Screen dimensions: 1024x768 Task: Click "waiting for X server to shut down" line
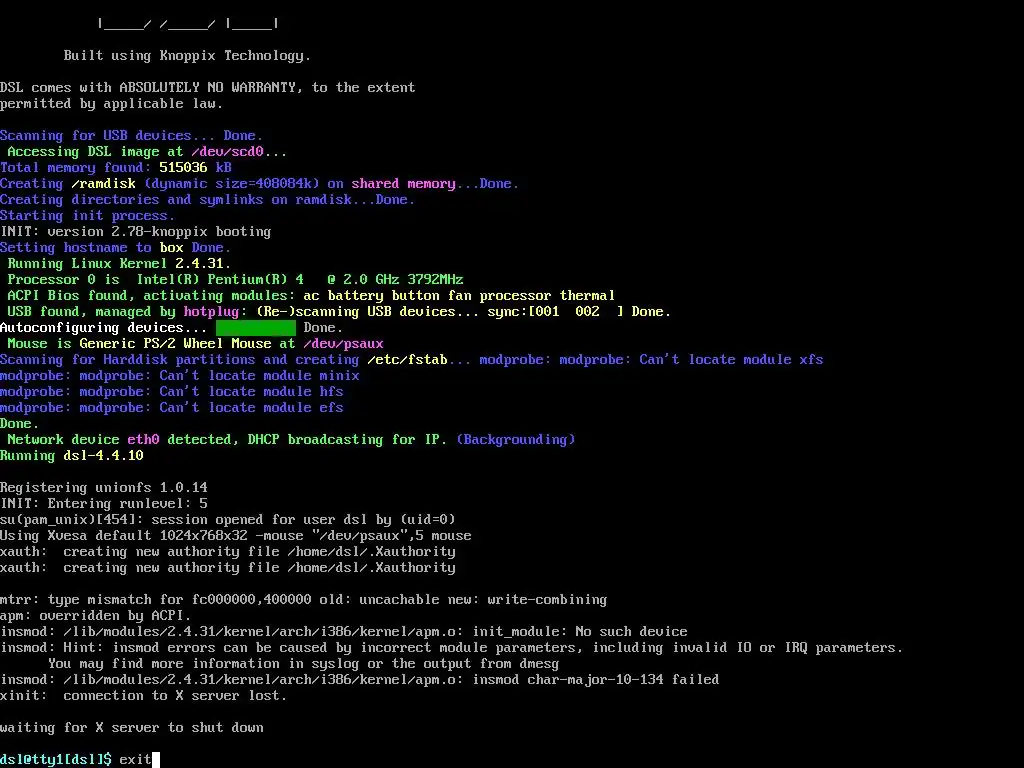tap(131, 728)
